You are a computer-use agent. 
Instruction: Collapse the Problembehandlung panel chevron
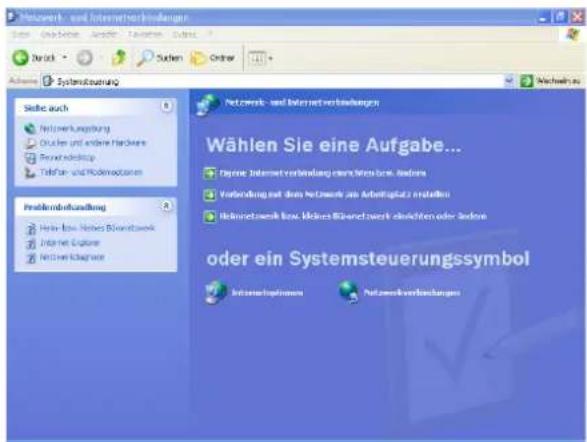[x=167, y=205]
